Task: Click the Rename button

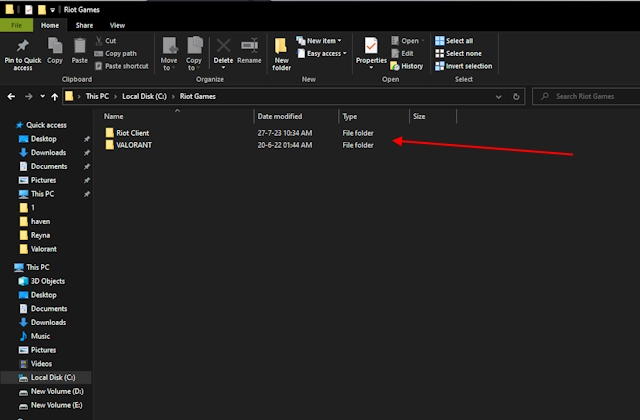Action: point(249,51)
